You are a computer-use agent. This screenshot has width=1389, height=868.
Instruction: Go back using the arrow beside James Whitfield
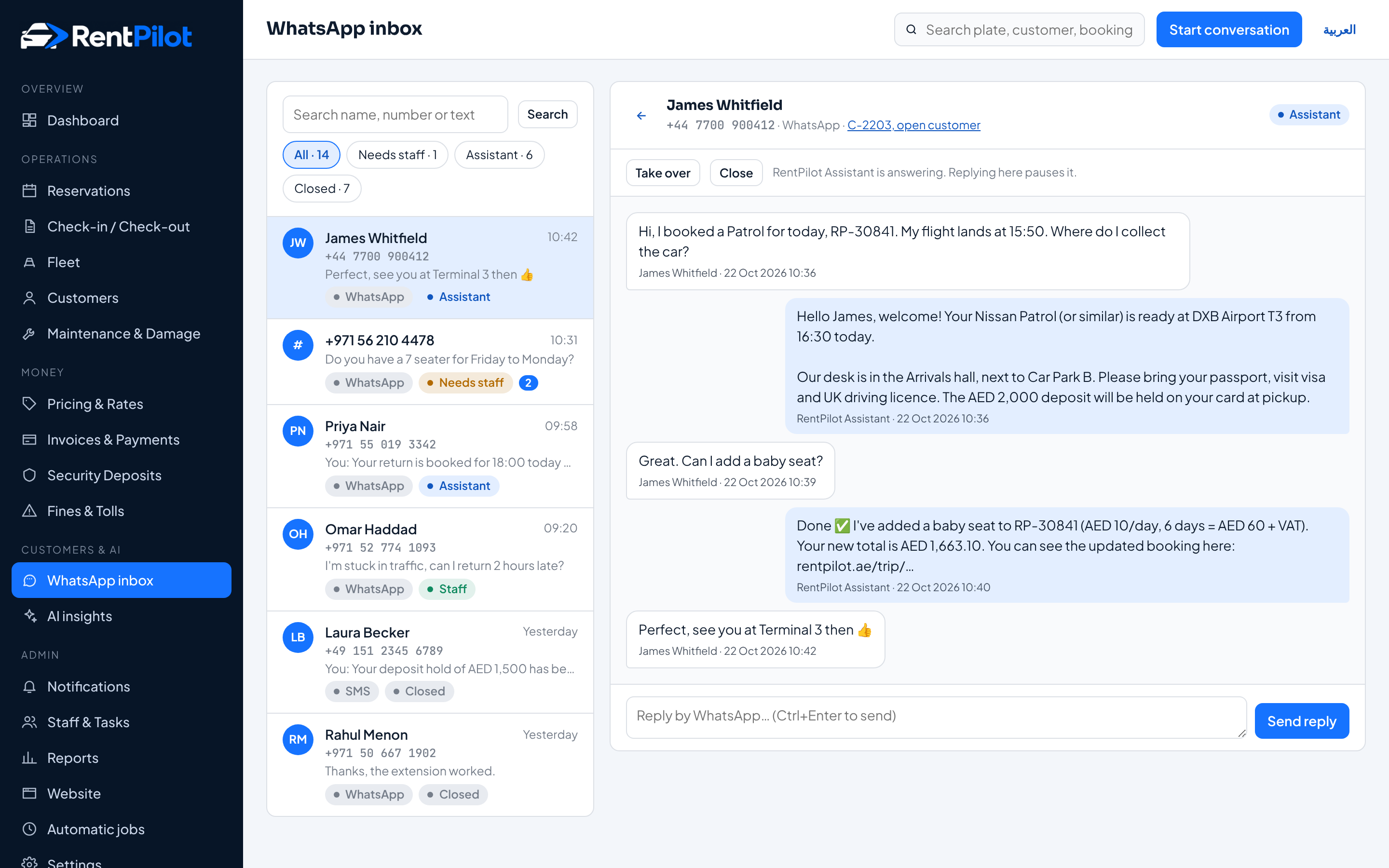[x=641, y=115]
